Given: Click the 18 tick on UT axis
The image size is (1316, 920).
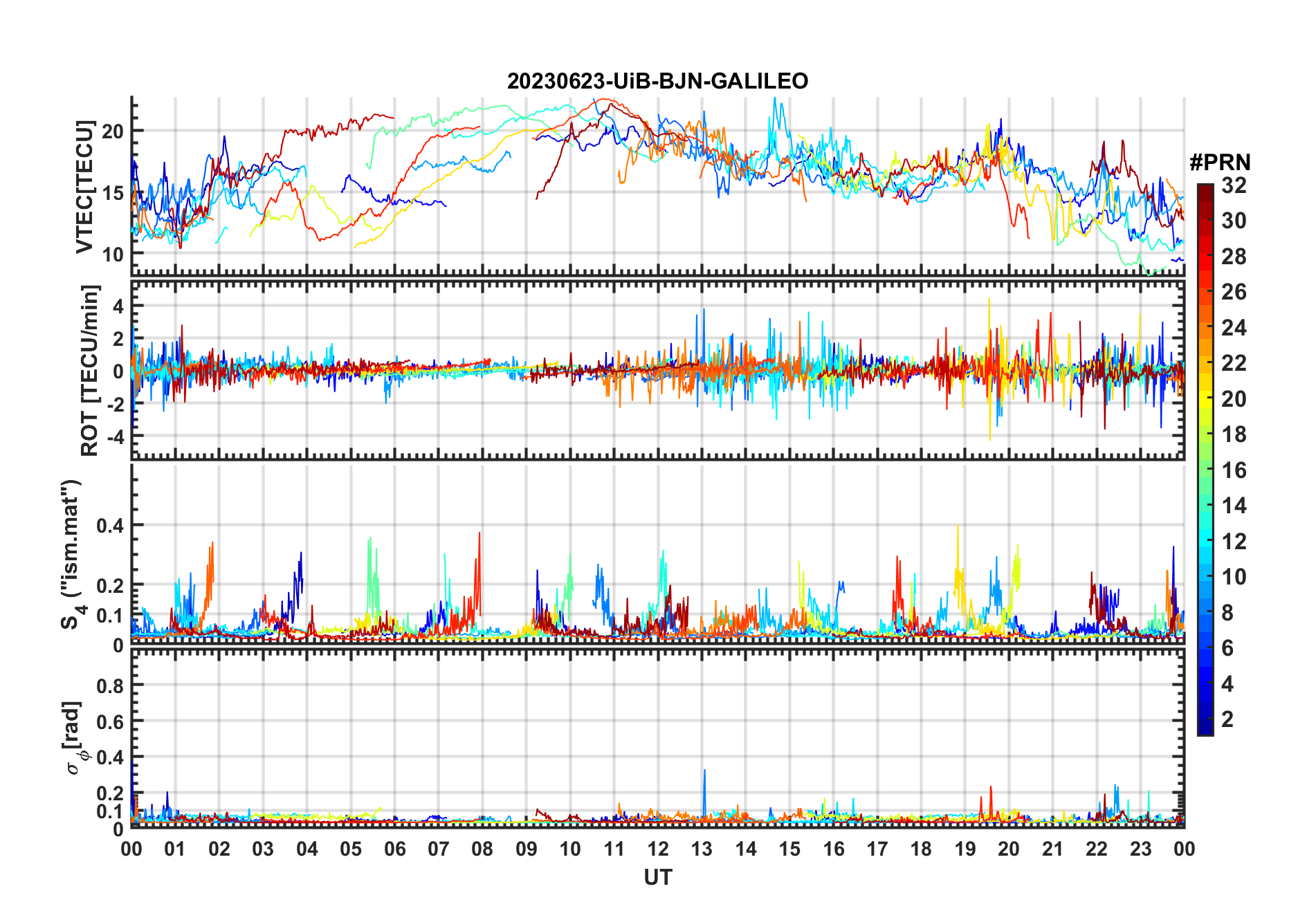Looking at the screenshot, I should tap(921, 849).
